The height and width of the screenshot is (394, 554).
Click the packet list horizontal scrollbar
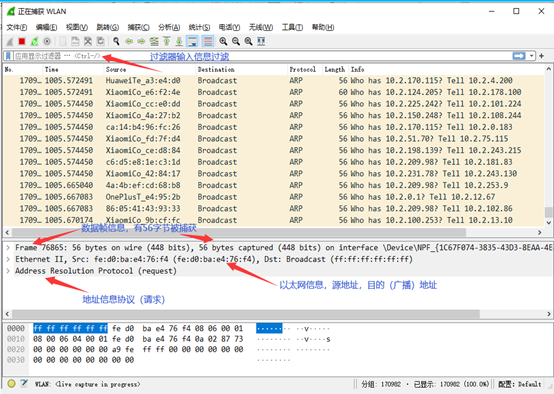pyautogui.click(x=239, y=232)
